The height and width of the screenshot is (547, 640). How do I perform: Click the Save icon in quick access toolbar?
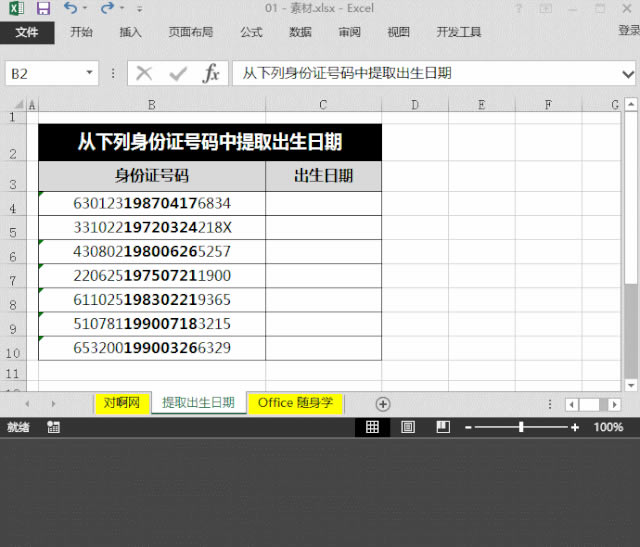pos(42,8)
